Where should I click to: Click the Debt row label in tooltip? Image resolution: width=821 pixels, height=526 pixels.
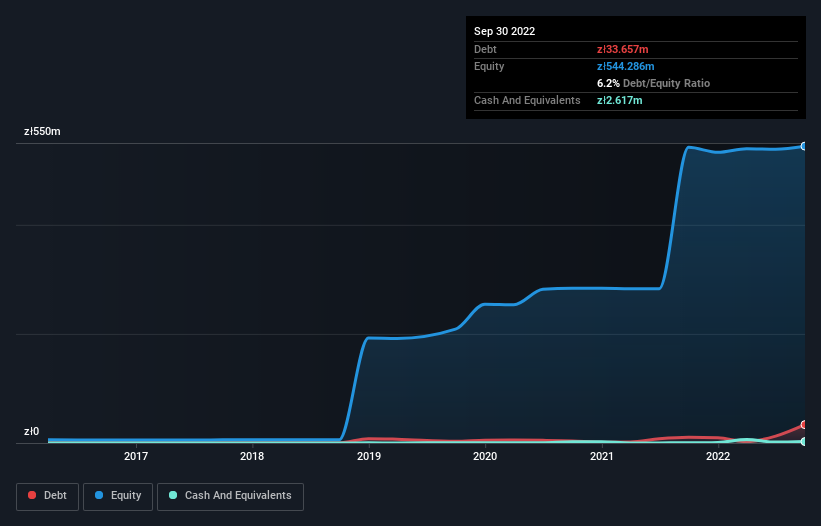pos(485,49)
